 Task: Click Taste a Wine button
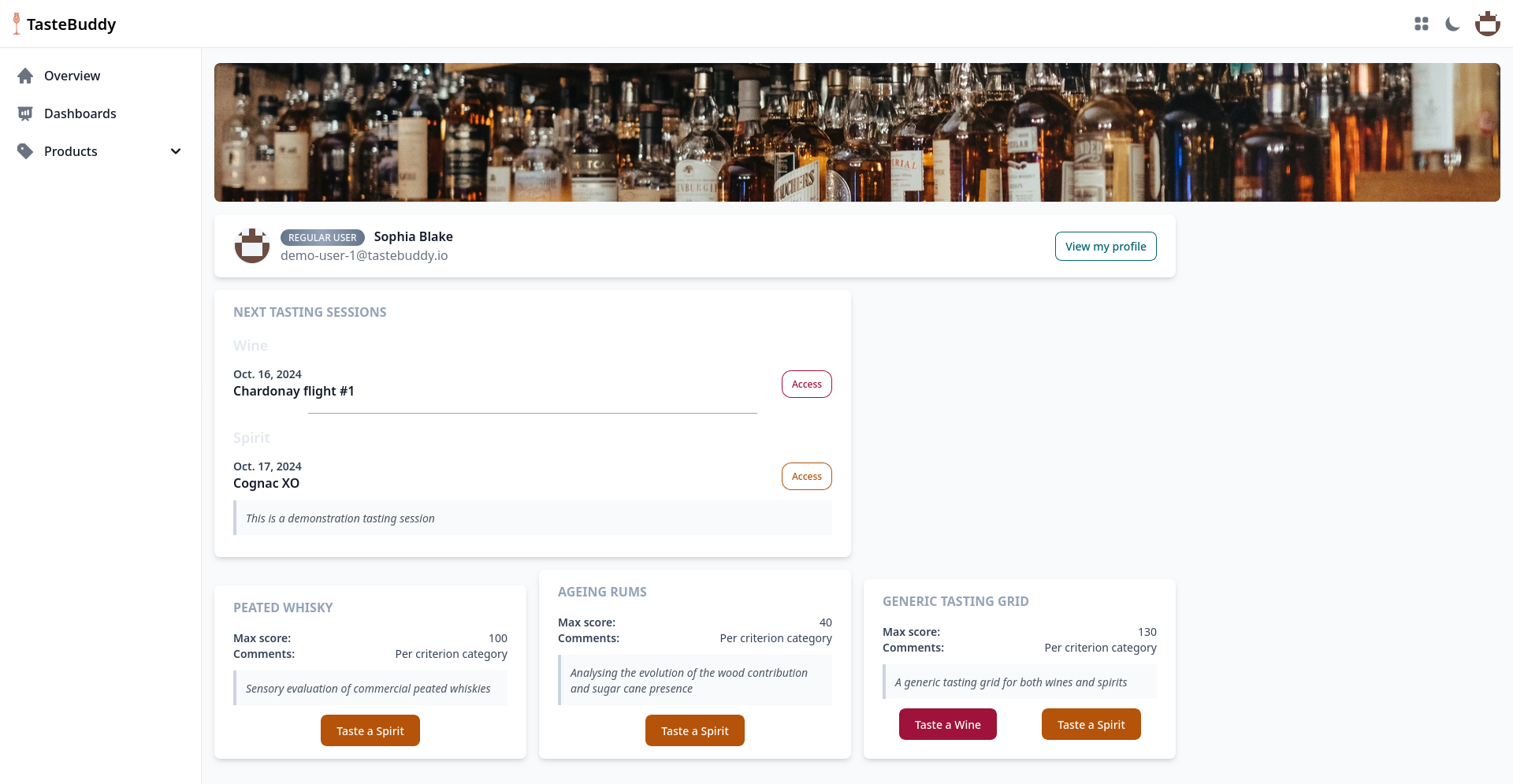947,724
